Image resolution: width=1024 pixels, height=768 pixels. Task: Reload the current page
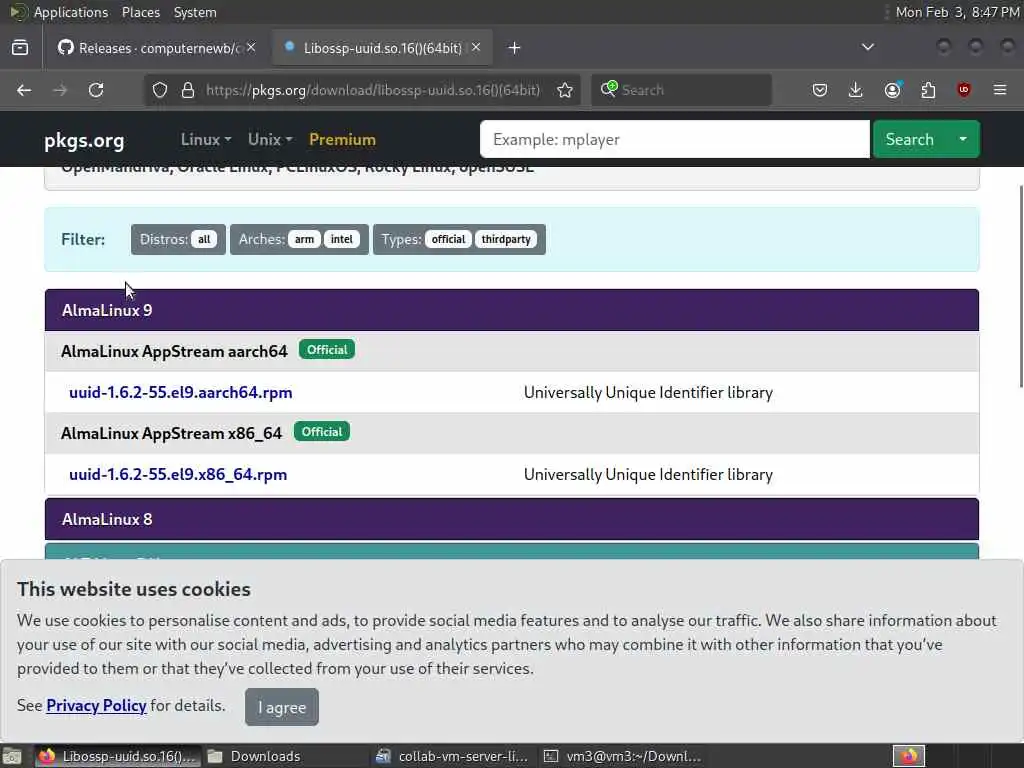pos(96,90)
